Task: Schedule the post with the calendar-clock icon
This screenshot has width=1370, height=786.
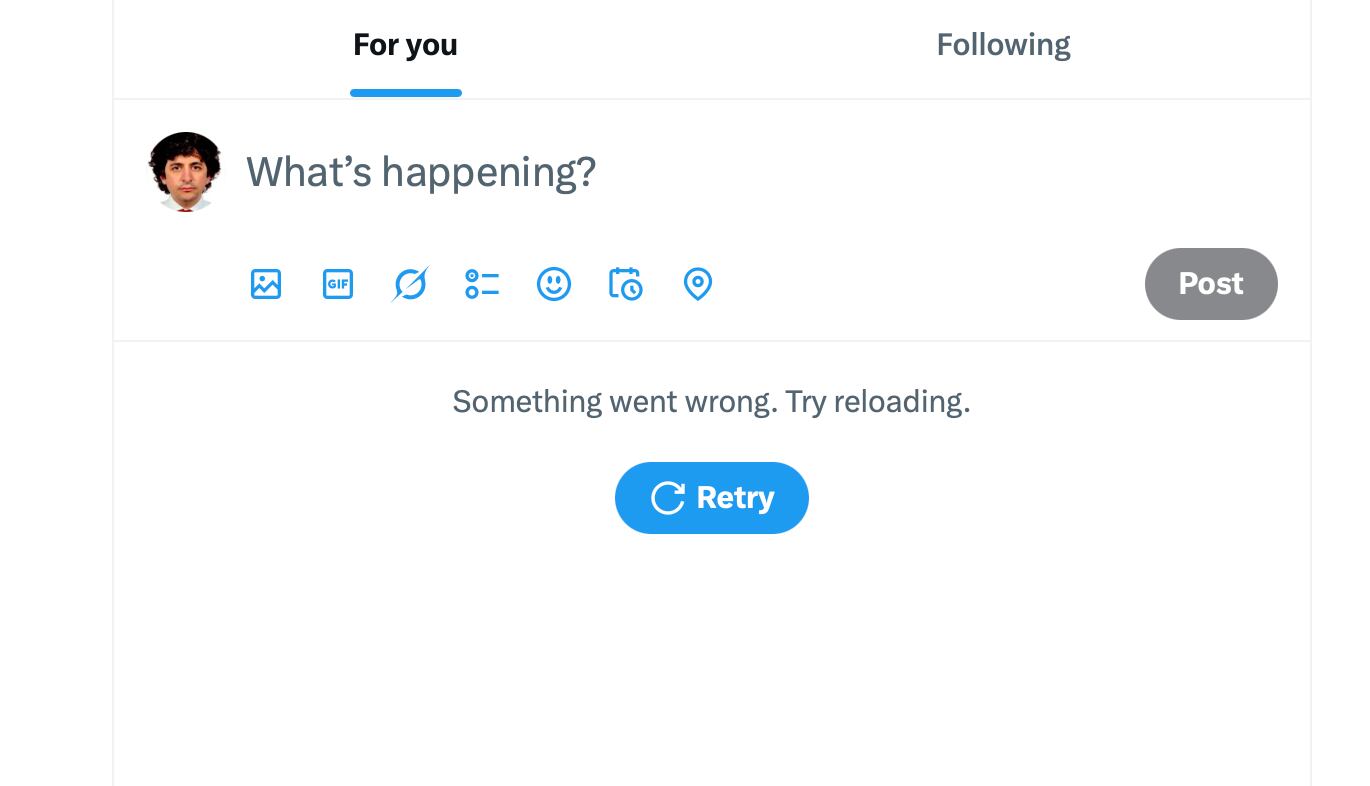Action: [x=626, y=284]
